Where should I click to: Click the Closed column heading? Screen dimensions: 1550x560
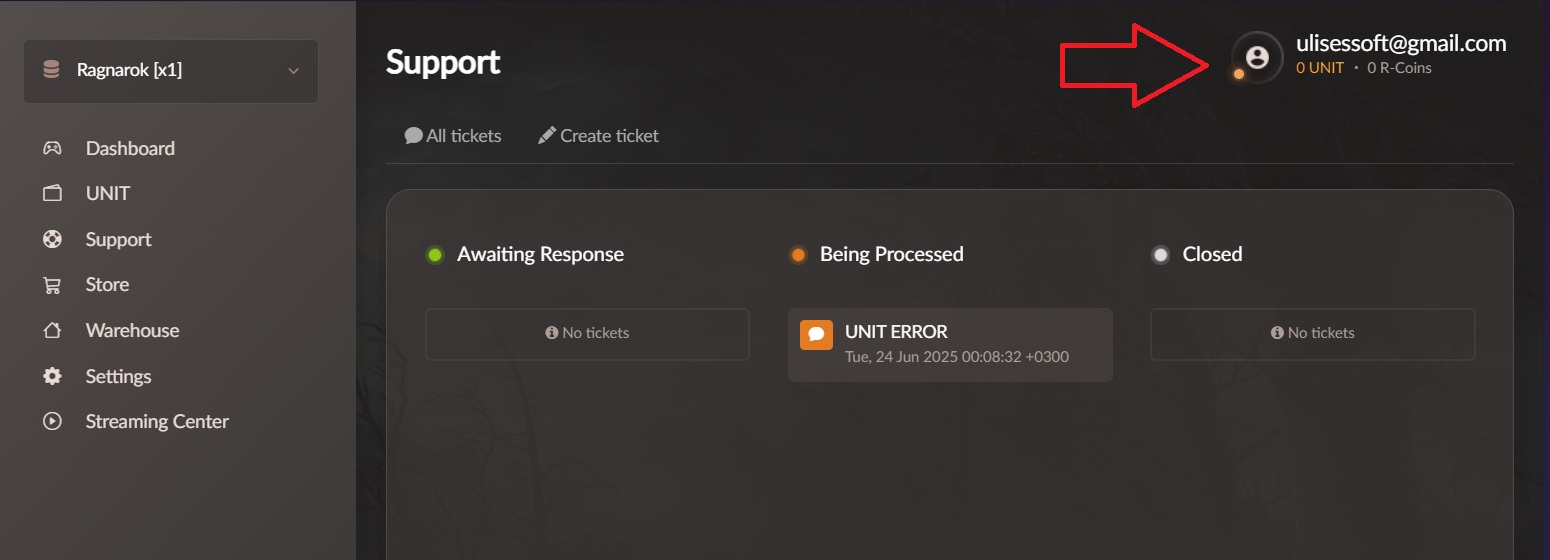point(1212,255)
